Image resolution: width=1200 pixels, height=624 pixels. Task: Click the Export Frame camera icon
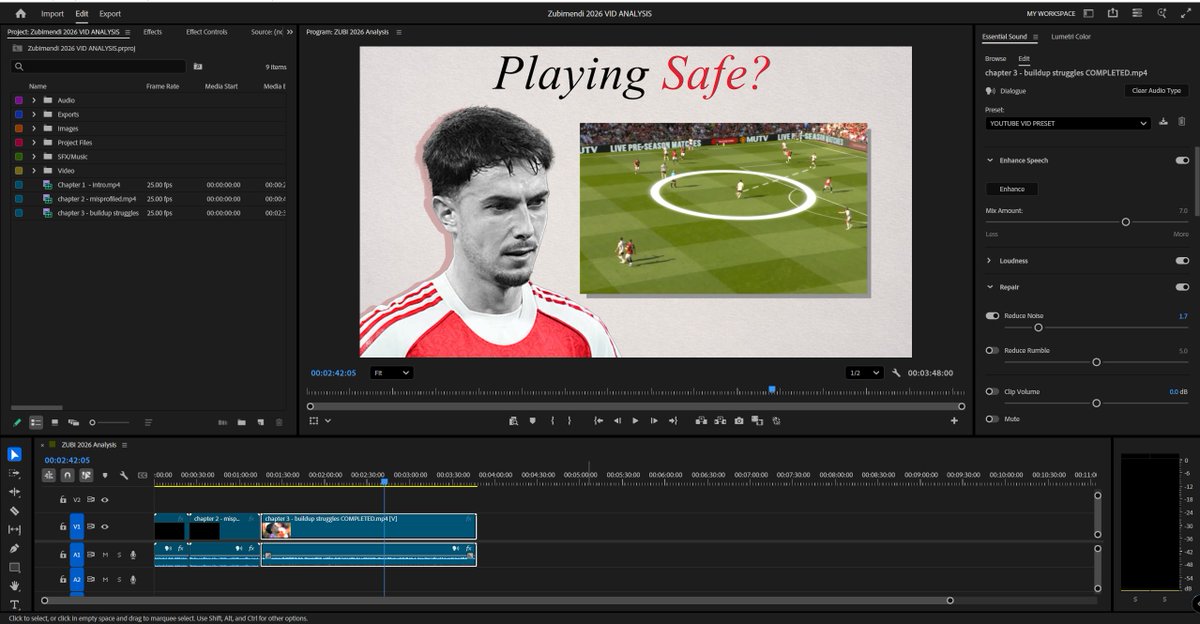(739, 421)
